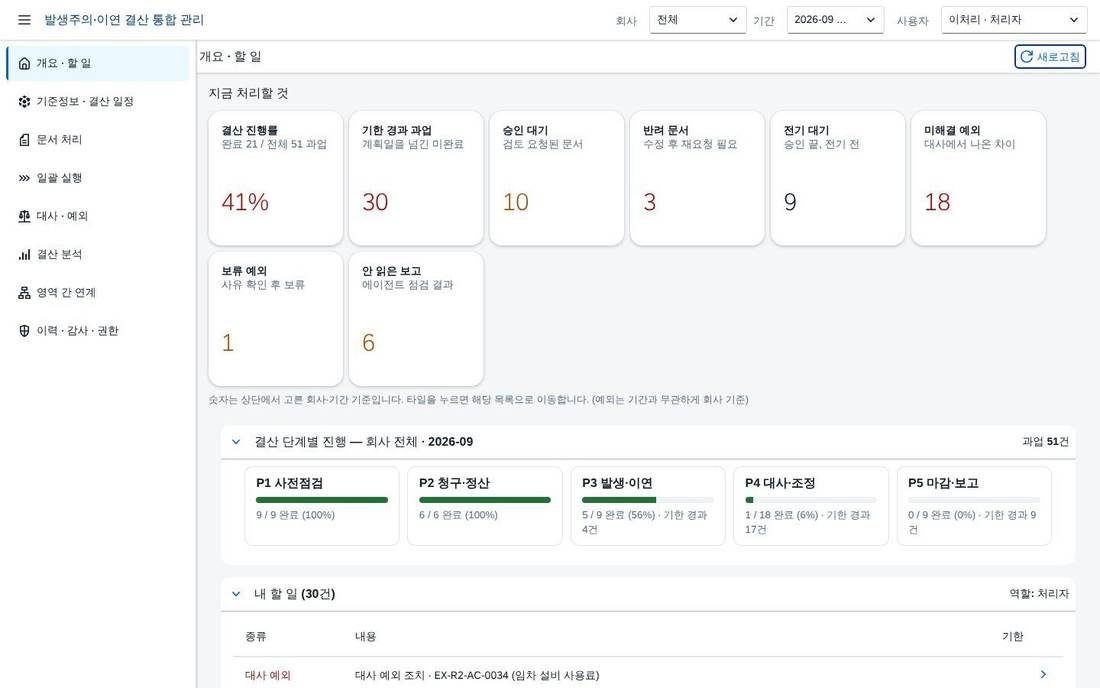Screen dimensions: 1100x688
Task: Open 결산 분석 menu item
Action: click(98, 255)
